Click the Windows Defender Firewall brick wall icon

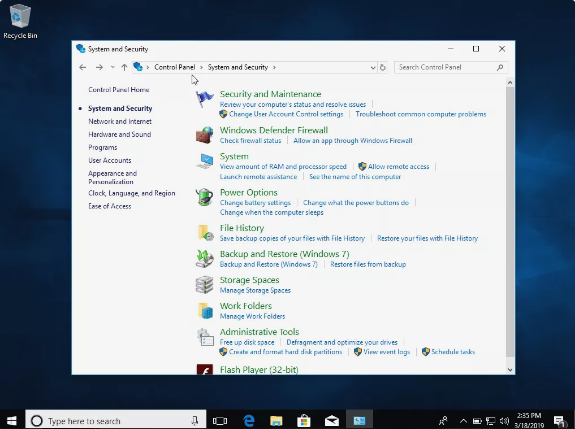coord(204,135)
